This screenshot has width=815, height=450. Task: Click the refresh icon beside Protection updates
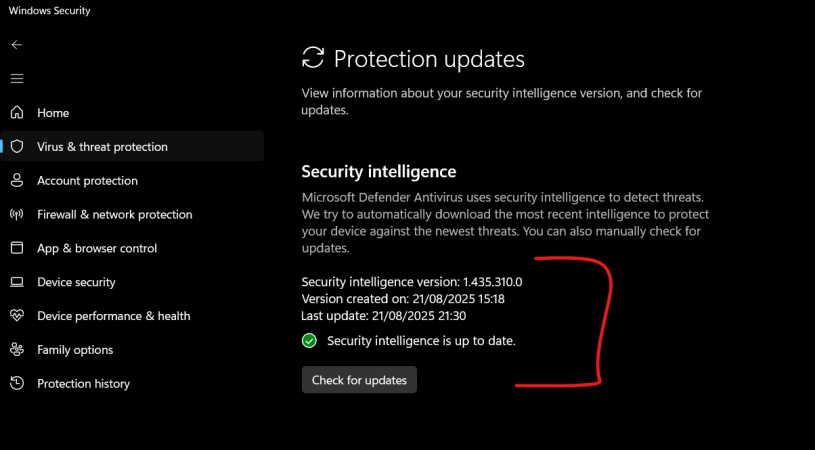(313, 58)
